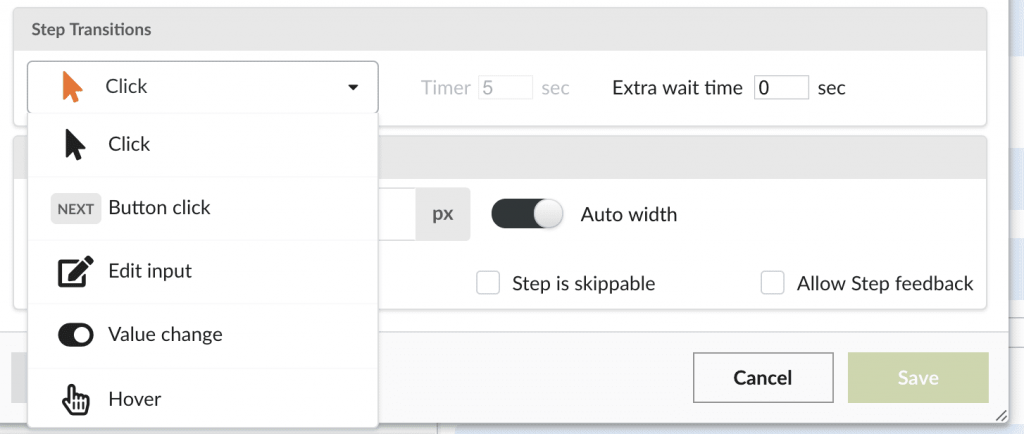Click the green Save button
Image resolution: width=1024 pixels, height=434 pixels.
(918, 377)
